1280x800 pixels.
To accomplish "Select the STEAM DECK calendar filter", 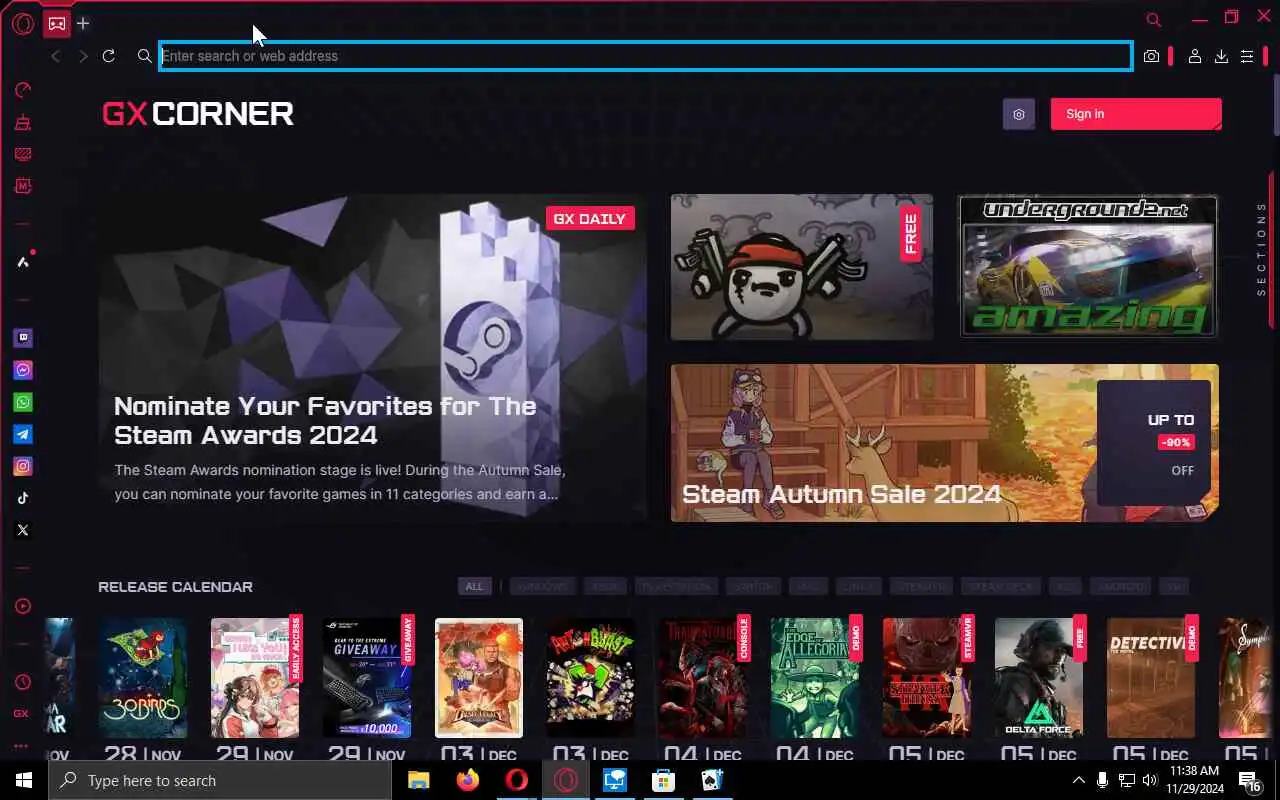I will (1001, 587).
